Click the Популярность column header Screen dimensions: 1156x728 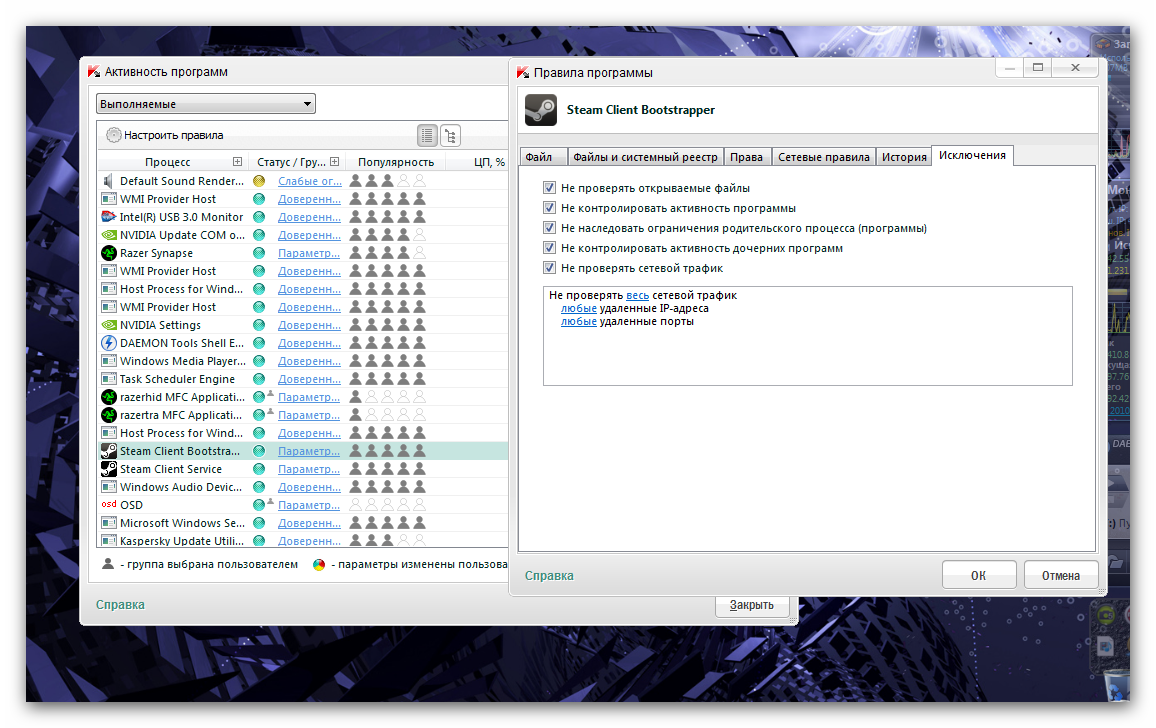coord(396,162)
